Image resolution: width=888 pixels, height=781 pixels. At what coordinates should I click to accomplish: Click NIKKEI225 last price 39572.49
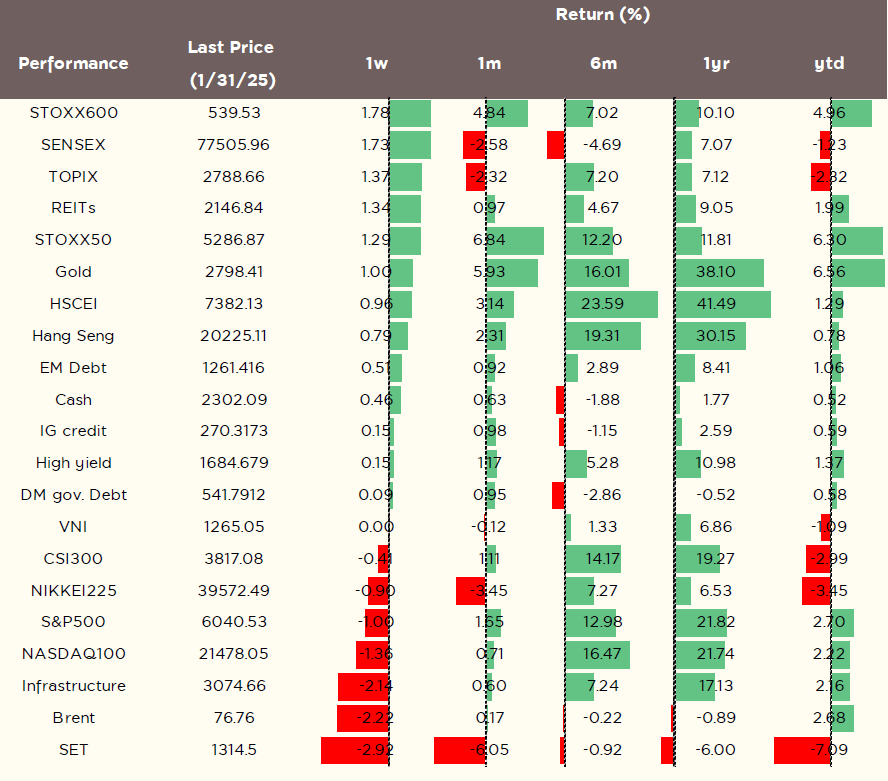pos(233,591)
